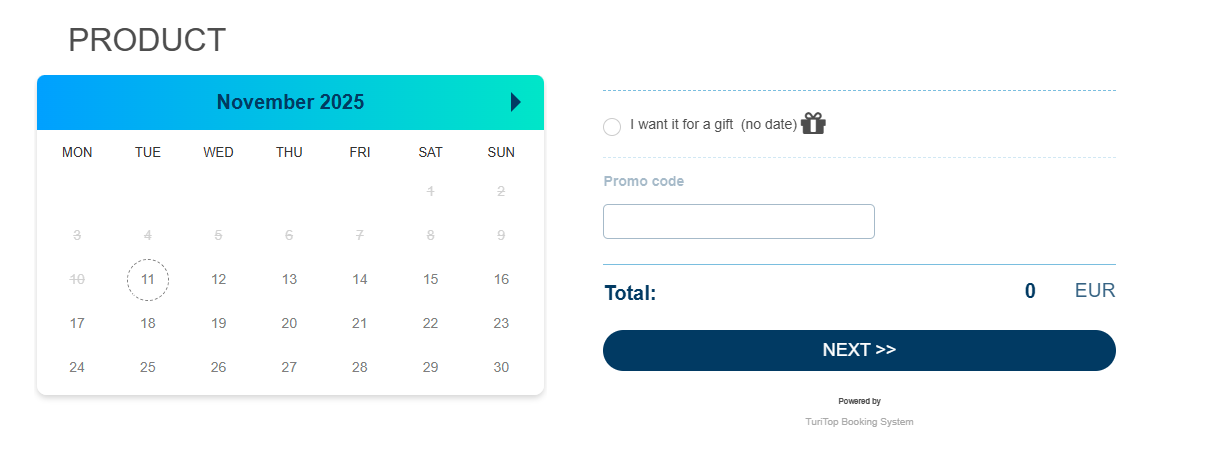
Task: Pick Saturday November 15
Action: [x=430, y=280]
